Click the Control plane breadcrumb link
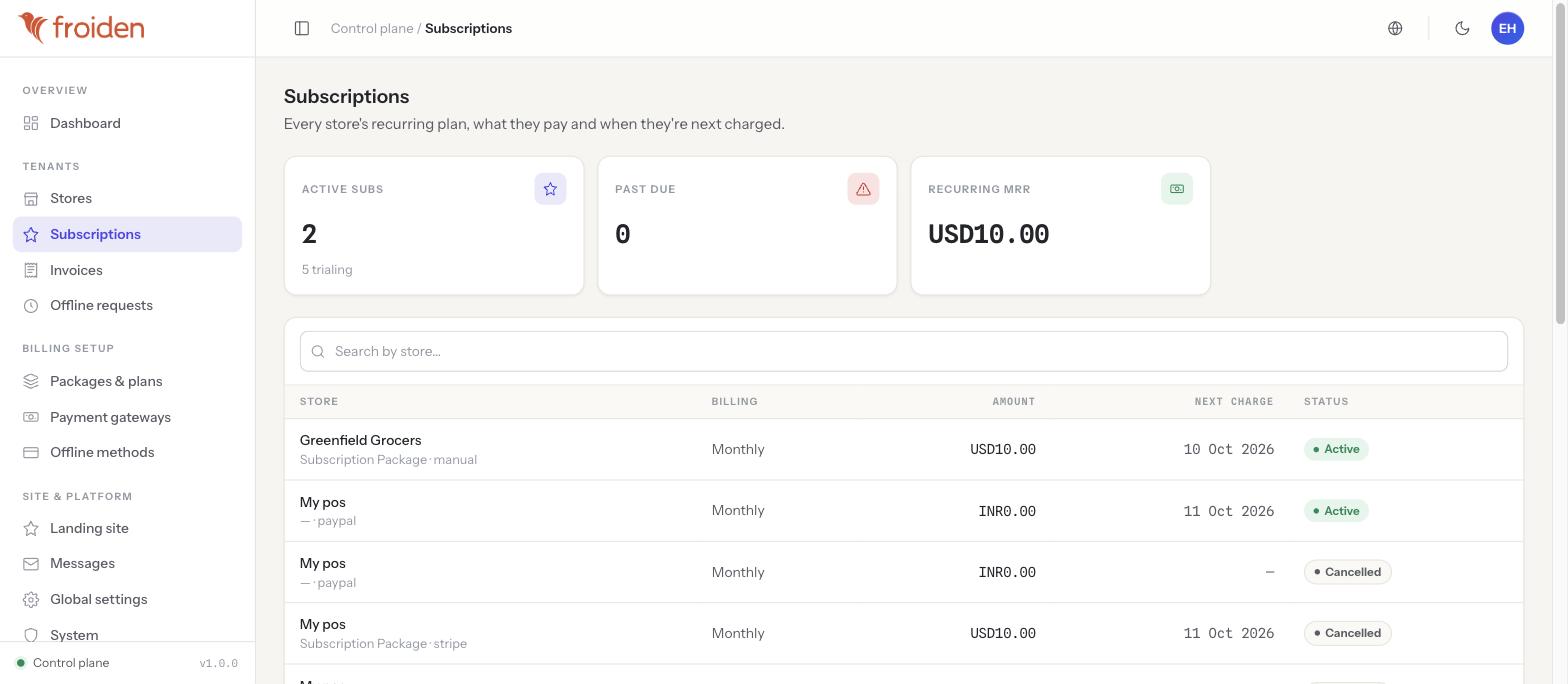1568x684 pixels. click(372, 28)
